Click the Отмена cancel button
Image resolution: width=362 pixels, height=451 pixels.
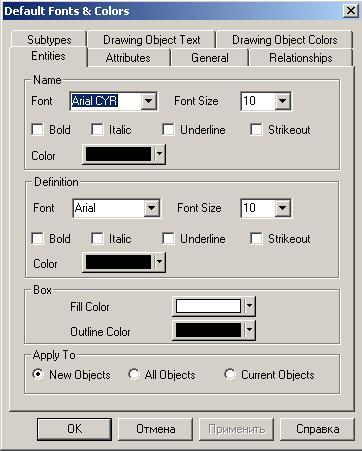[156, 429]
